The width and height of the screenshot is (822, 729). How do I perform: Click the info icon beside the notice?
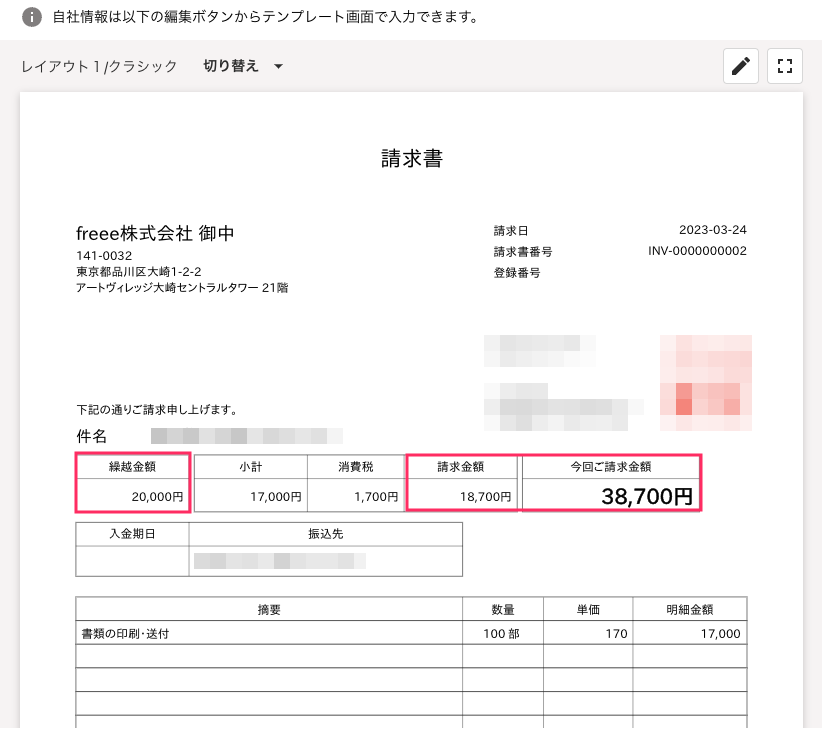click(x=31, y=17)
